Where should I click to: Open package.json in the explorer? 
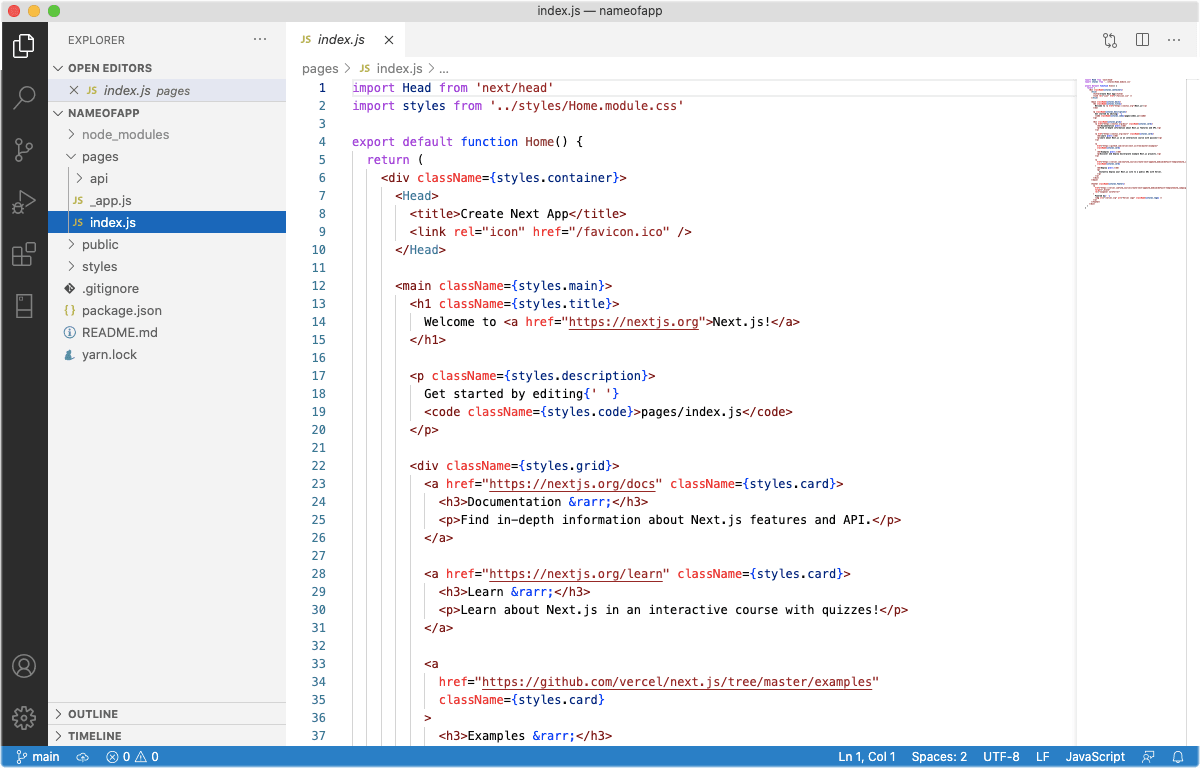[x=121, y=310]
